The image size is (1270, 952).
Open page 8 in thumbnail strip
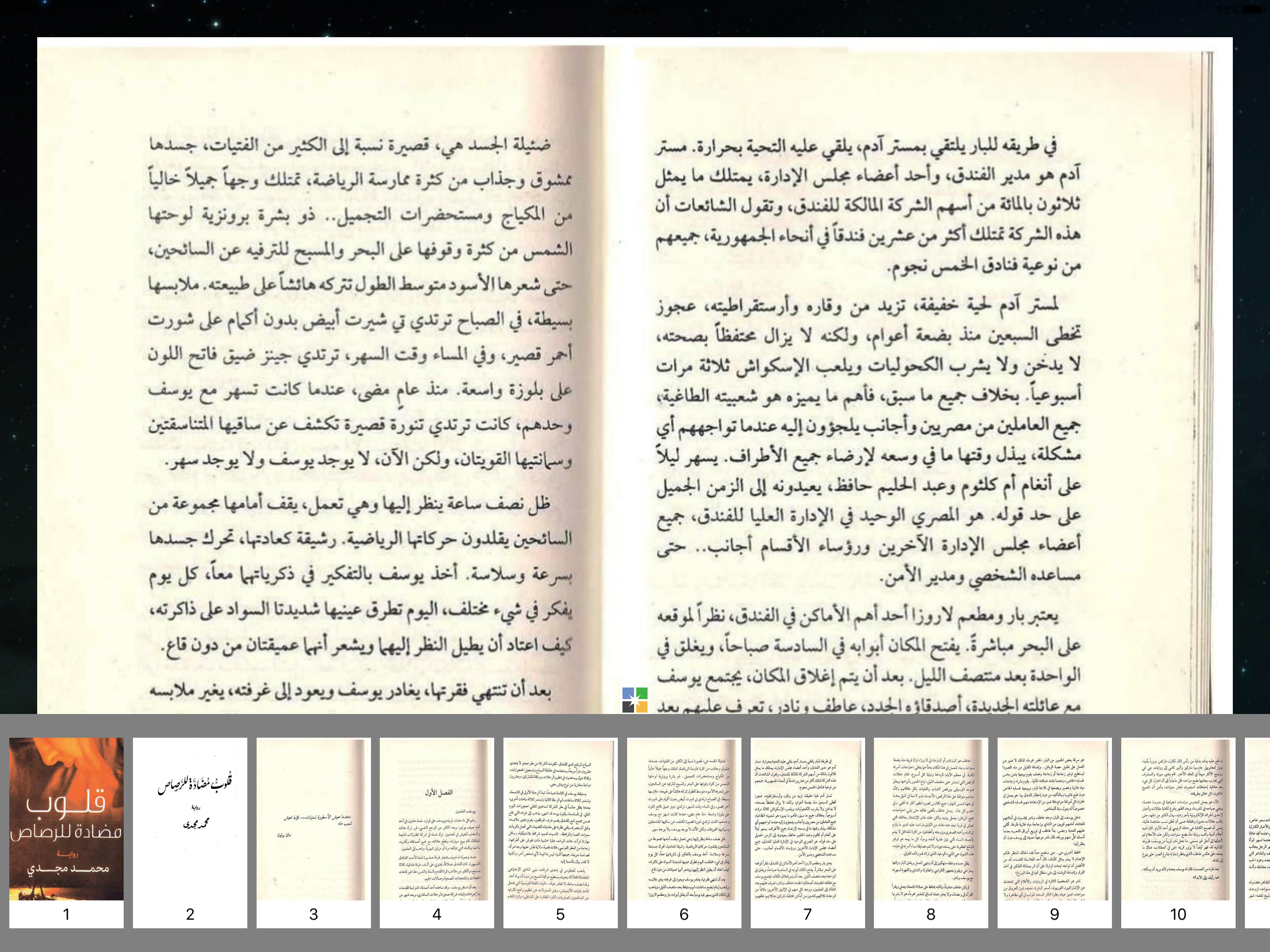click(x=931, y=832)
